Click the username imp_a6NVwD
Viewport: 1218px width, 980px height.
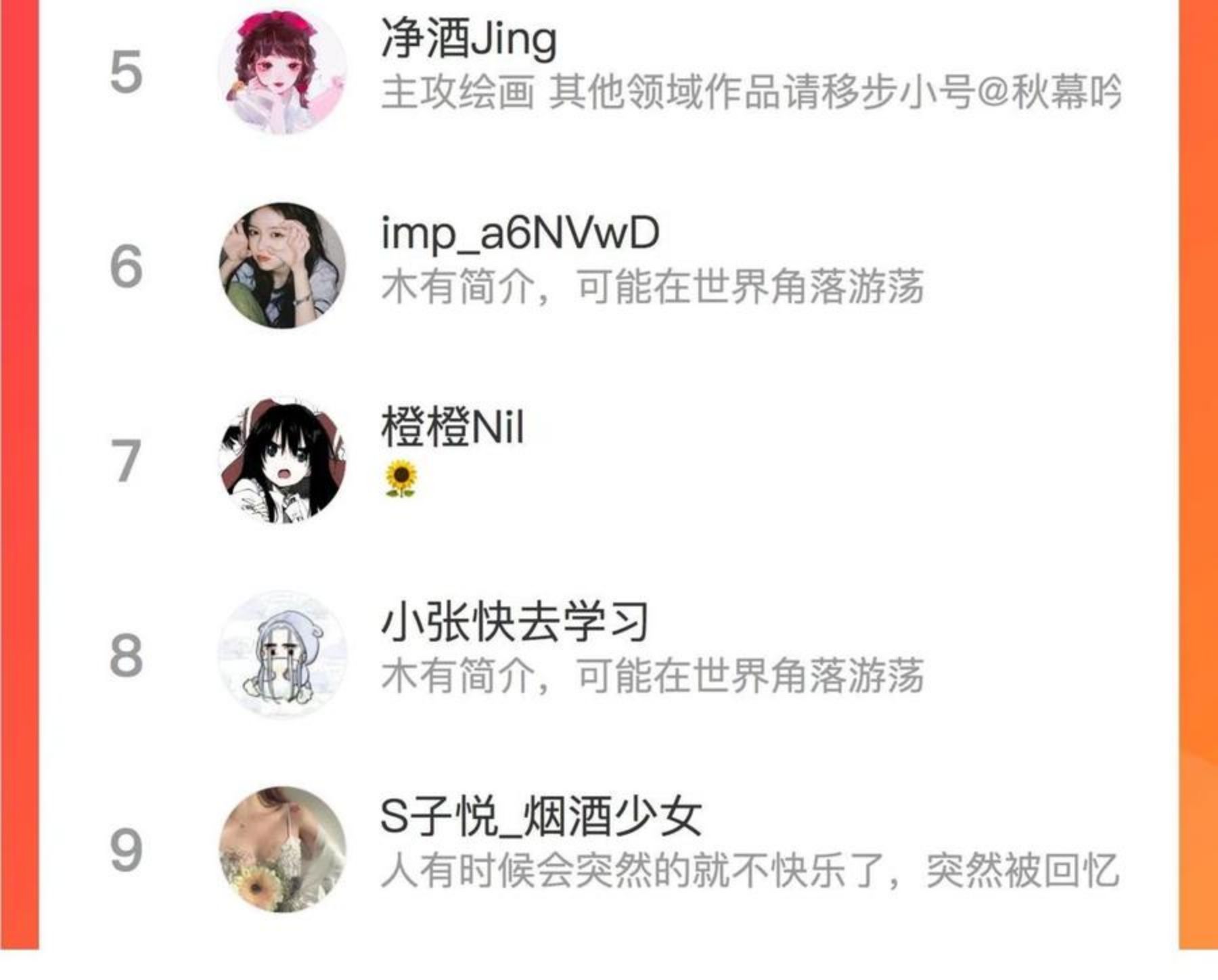coord(520,233)
